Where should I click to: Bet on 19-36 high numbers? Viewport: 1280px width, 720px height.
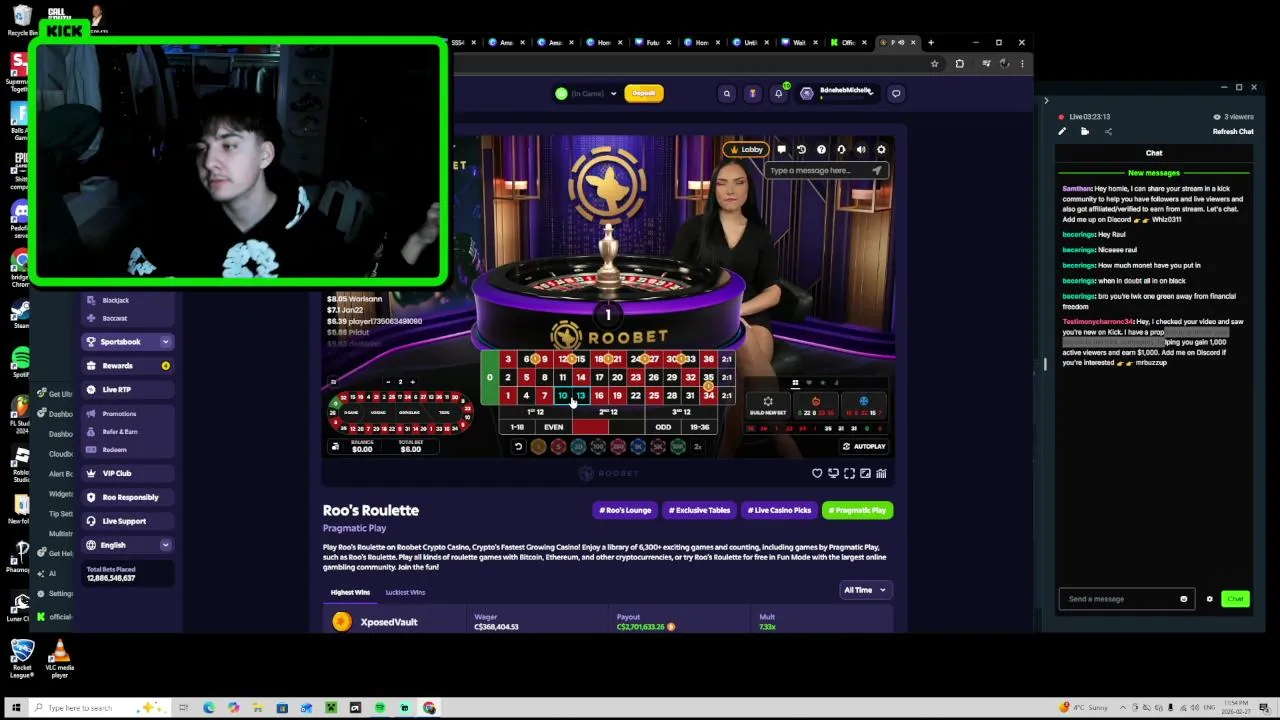pyautogui.click(x=699, y=427)
